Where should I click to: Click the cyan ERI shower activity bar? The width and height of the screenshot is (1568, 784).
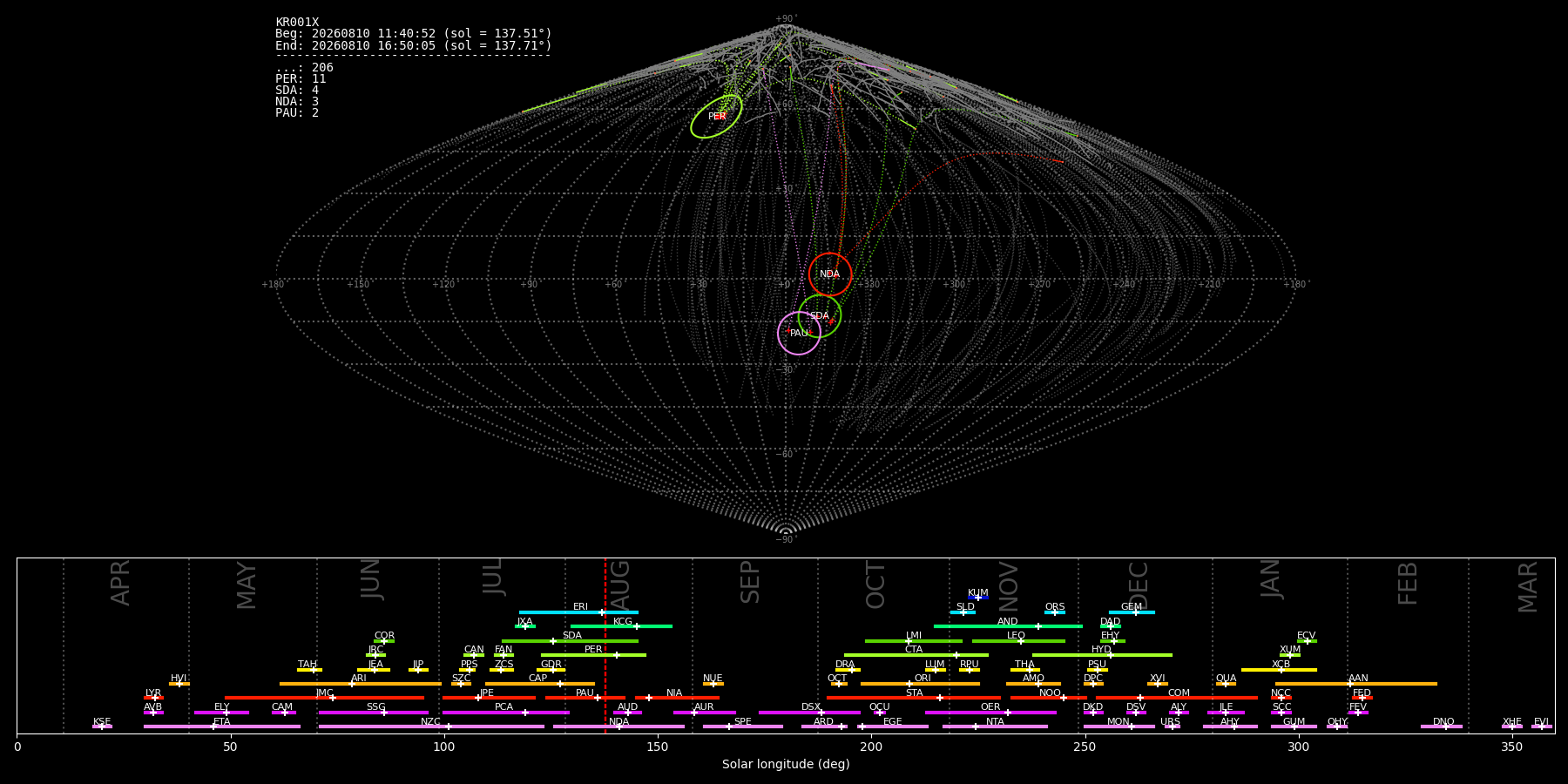[578, 612]
